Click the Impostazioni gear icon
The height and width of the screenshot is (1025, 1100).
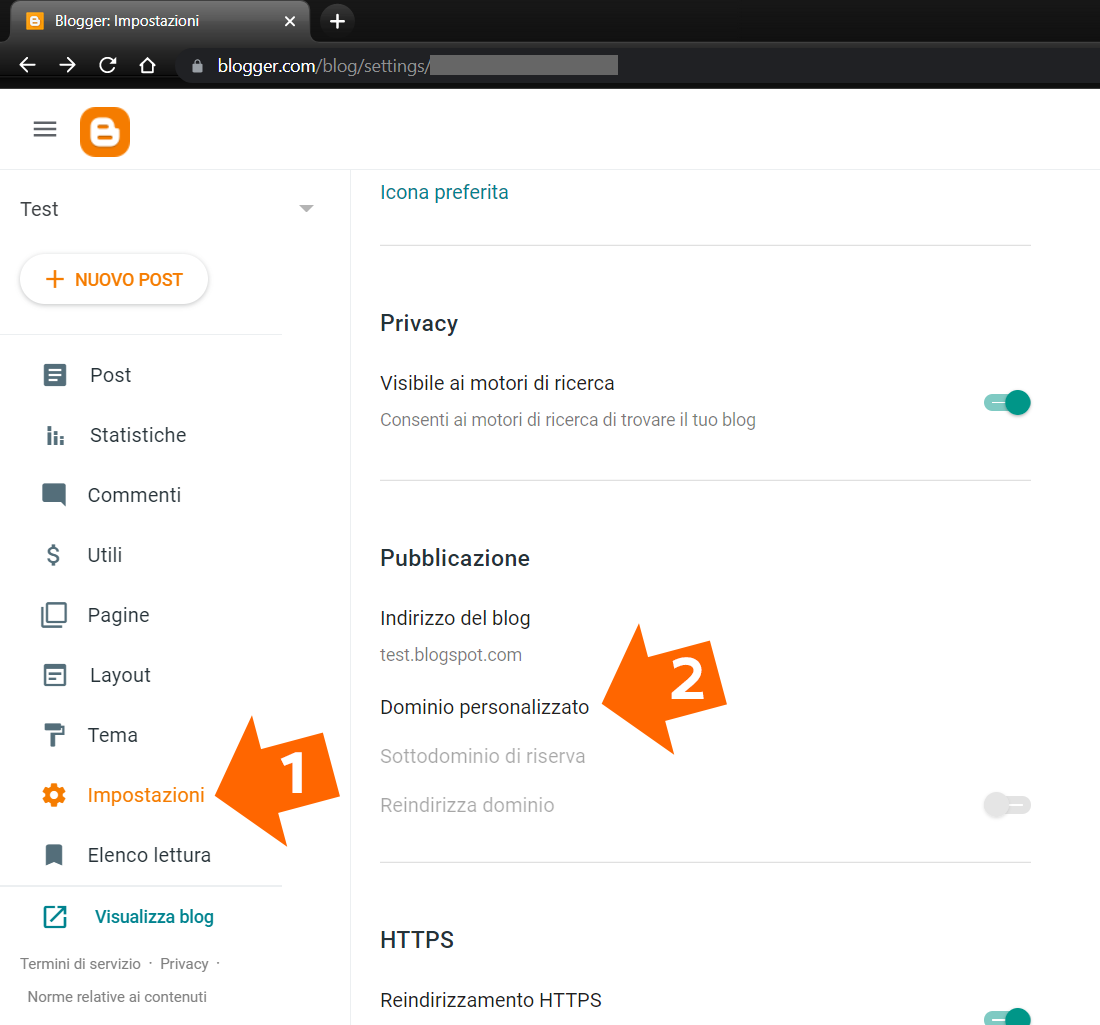click(x=54, y=795)
